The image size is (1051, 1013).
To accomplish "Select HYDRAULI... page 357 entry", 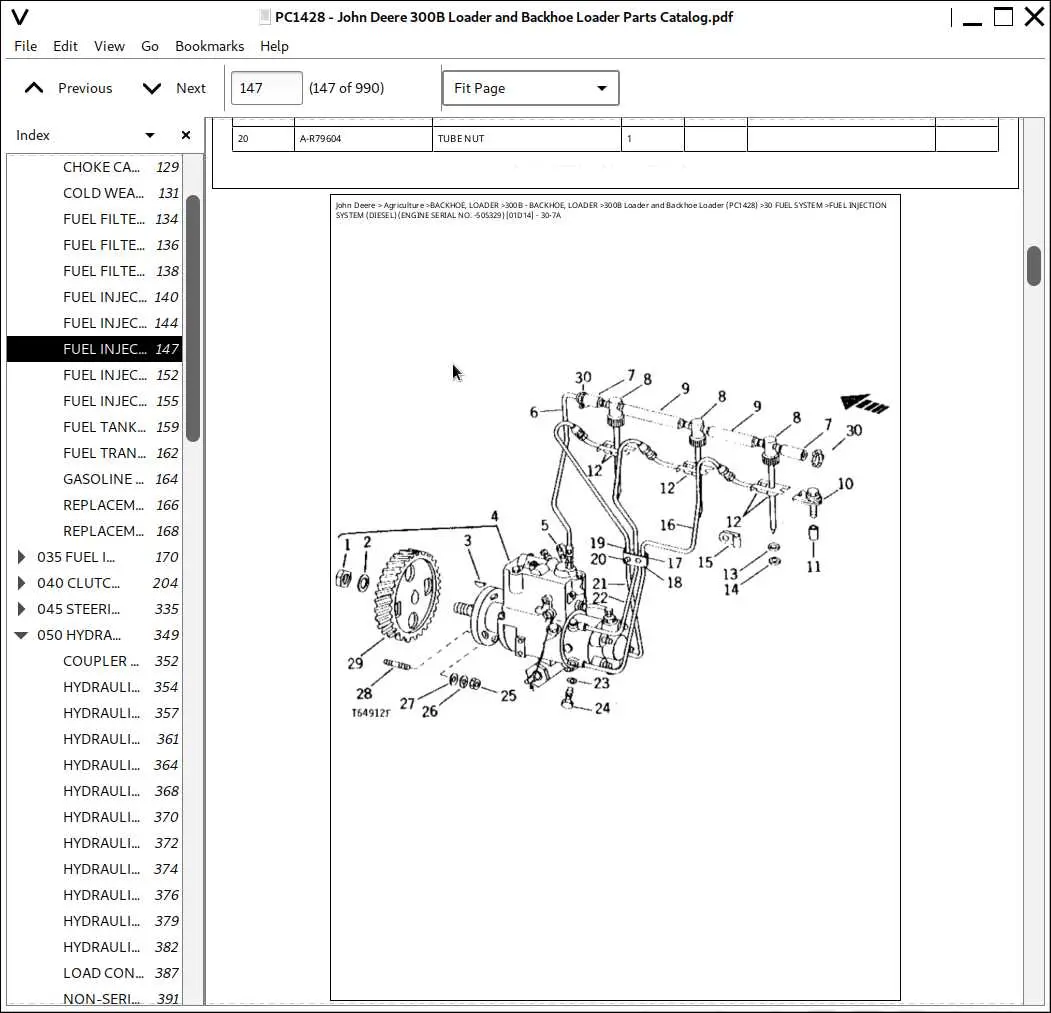I will tap(95, 713).
